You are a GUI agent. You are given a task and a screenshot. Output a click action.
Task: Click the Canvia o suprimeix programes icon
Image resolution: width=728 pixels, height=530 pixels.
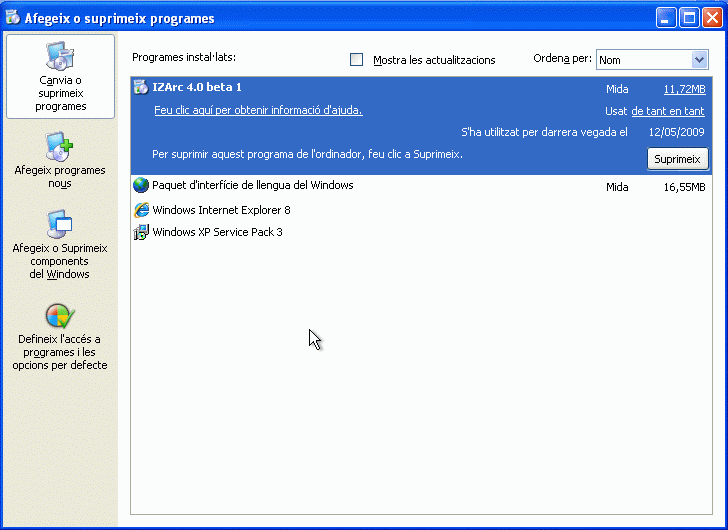click(59, 56)
